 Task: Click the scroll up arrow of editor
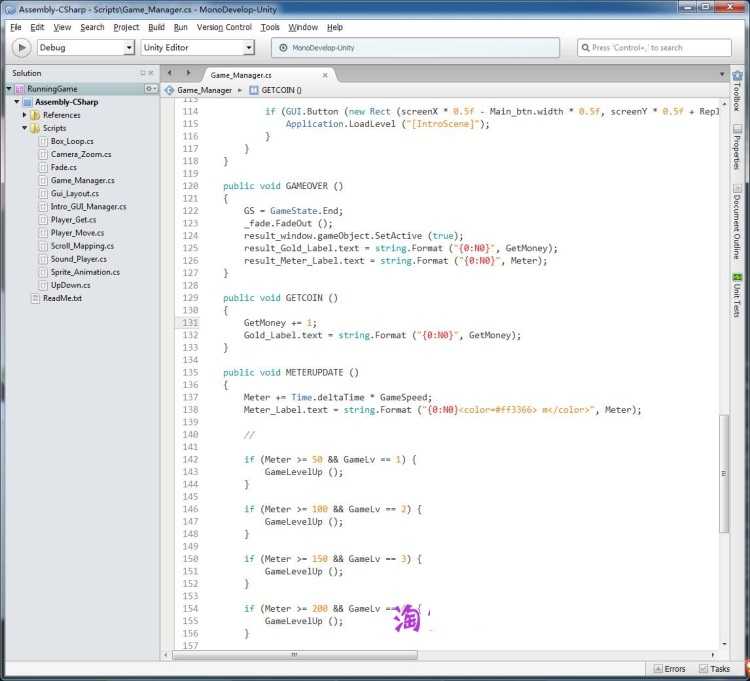click(724, 103)
